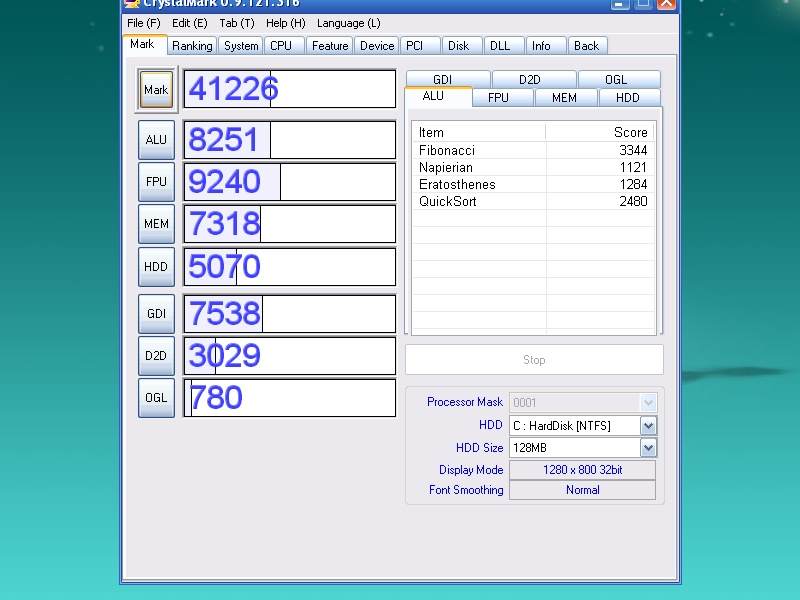800x600 pixels.
Task: Click the Score column header
Action: pyautogui.click(x=600, y=132)
